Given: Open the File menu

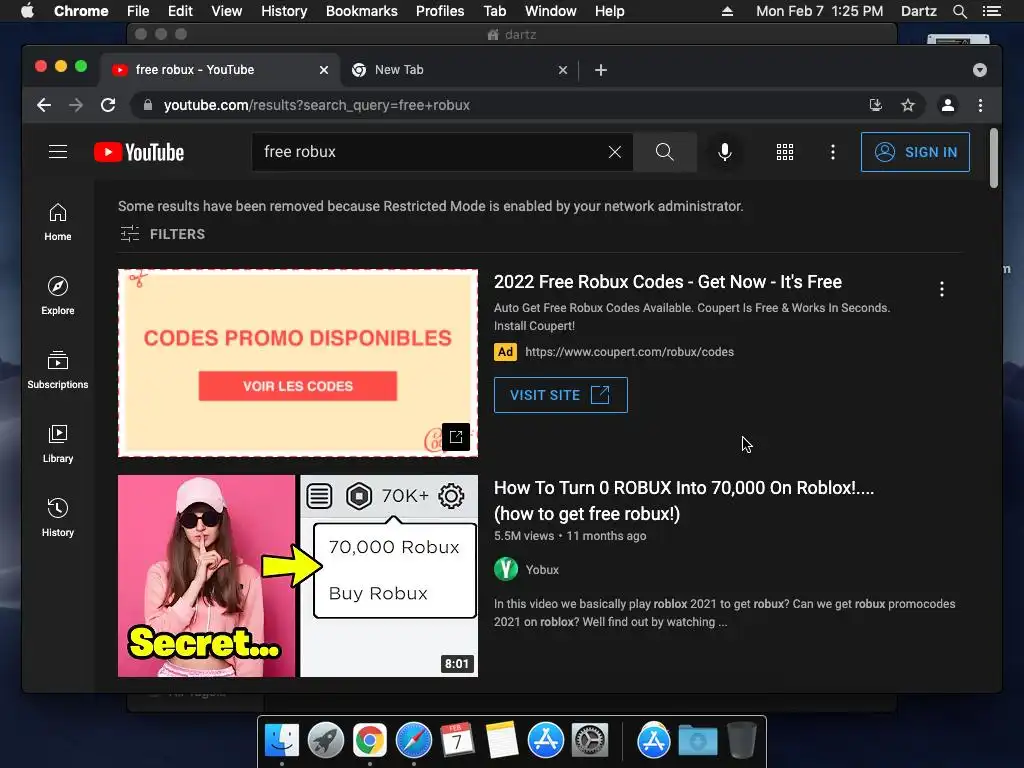Looking at the screenshot, I should [138, 11].
